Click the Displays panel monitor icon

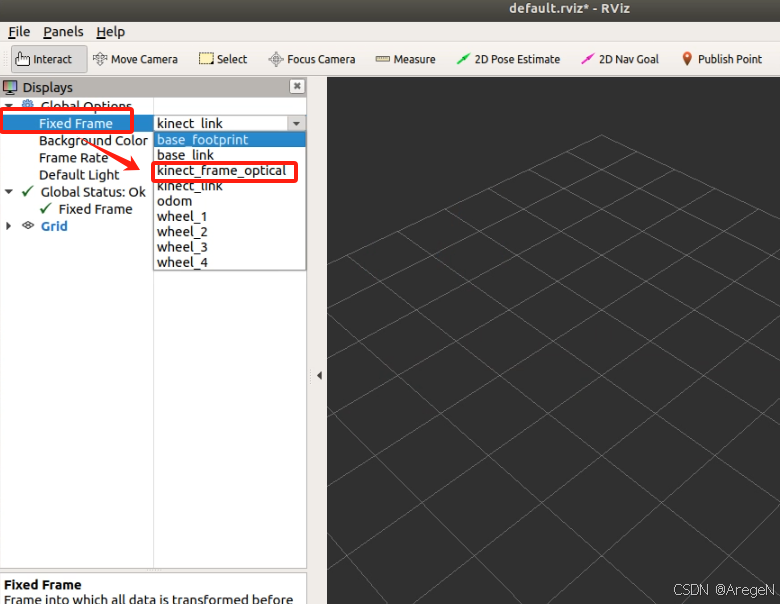[x=10, y=88]
